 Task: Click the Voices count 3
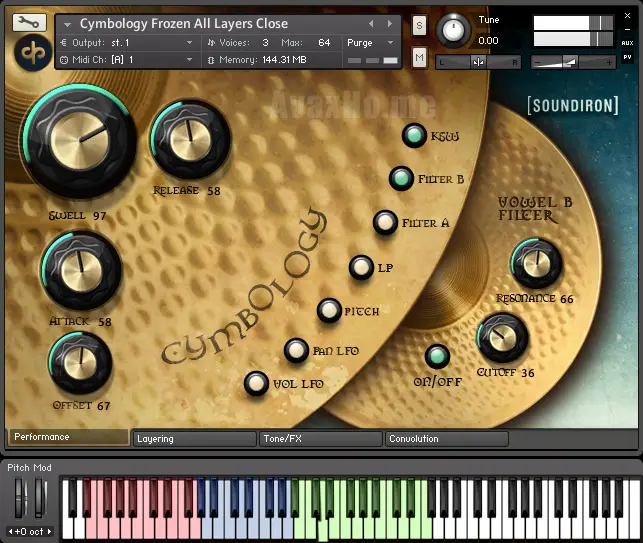(265, 43)
